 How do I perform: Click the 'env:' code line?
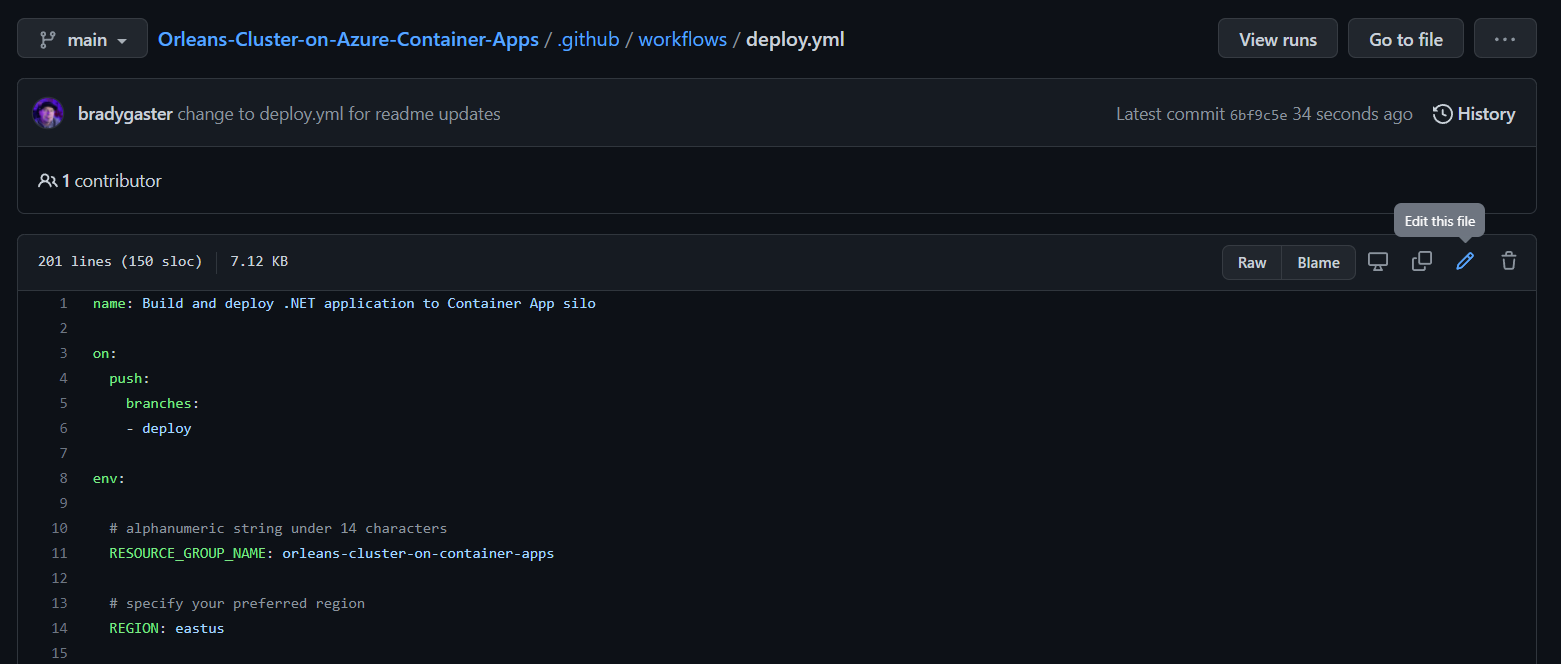coord(109,478)
